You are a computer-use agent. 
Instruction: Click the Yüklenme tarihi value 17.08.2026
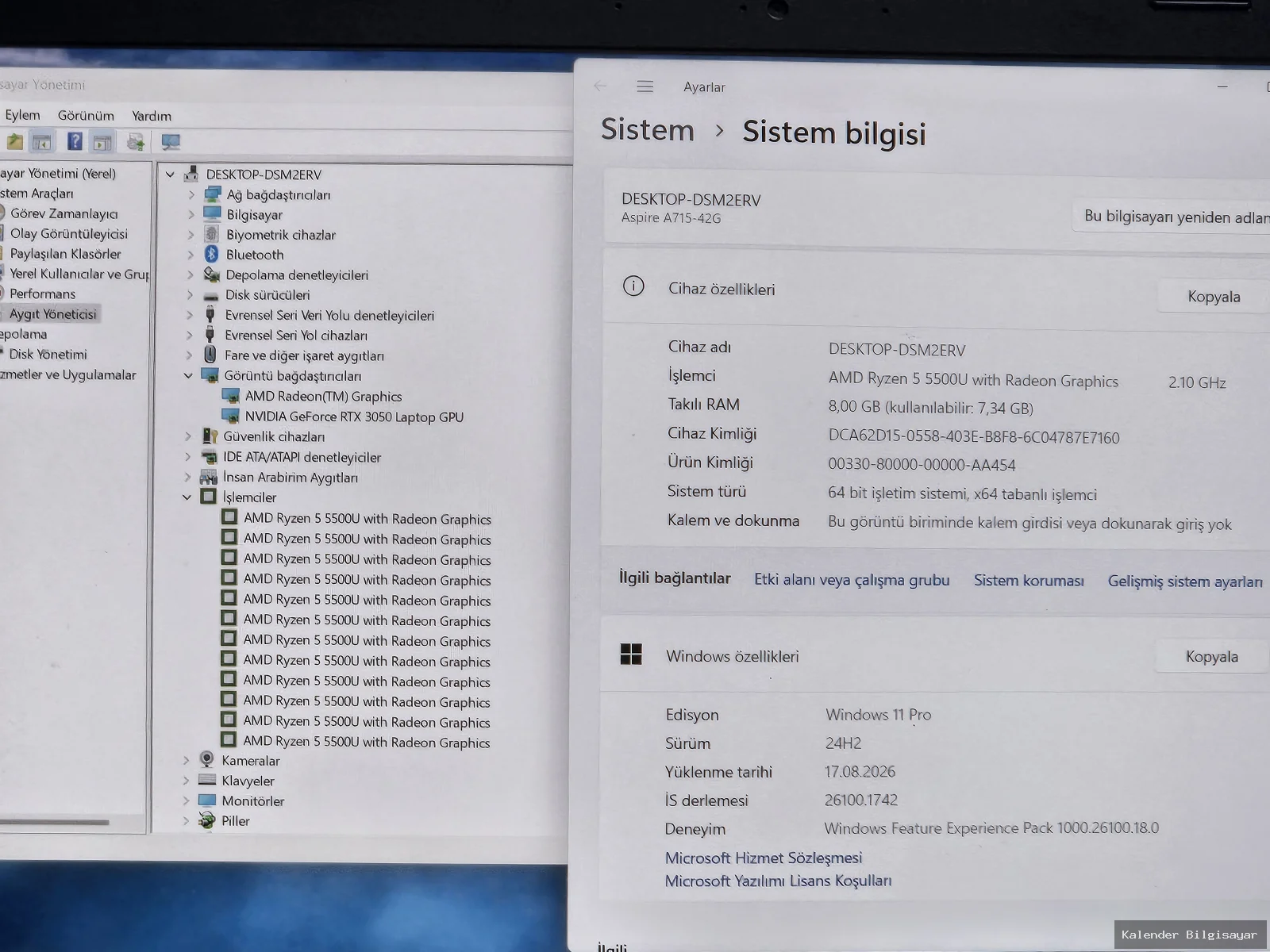point(860,771)
